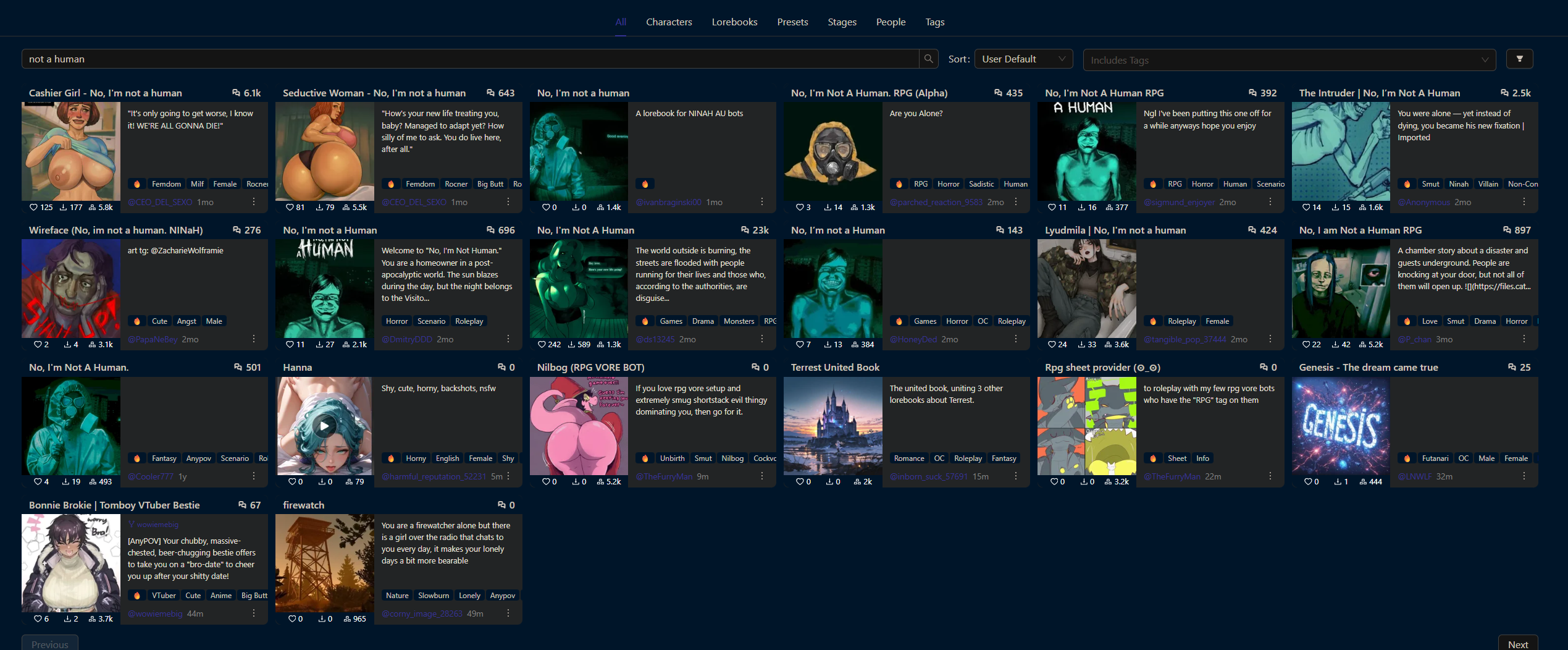Play the Hanna card thumbnail video
The image size is (1568, 650).
(x=324, y=426)
